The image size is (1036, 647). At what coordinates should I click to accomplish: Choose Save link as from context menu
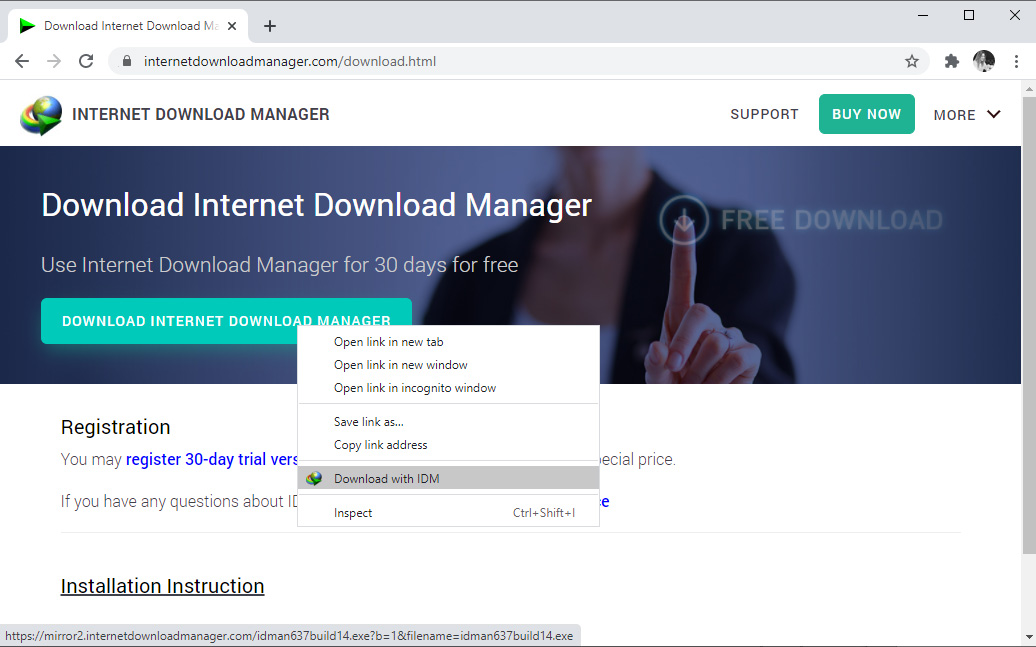point(368,421)
